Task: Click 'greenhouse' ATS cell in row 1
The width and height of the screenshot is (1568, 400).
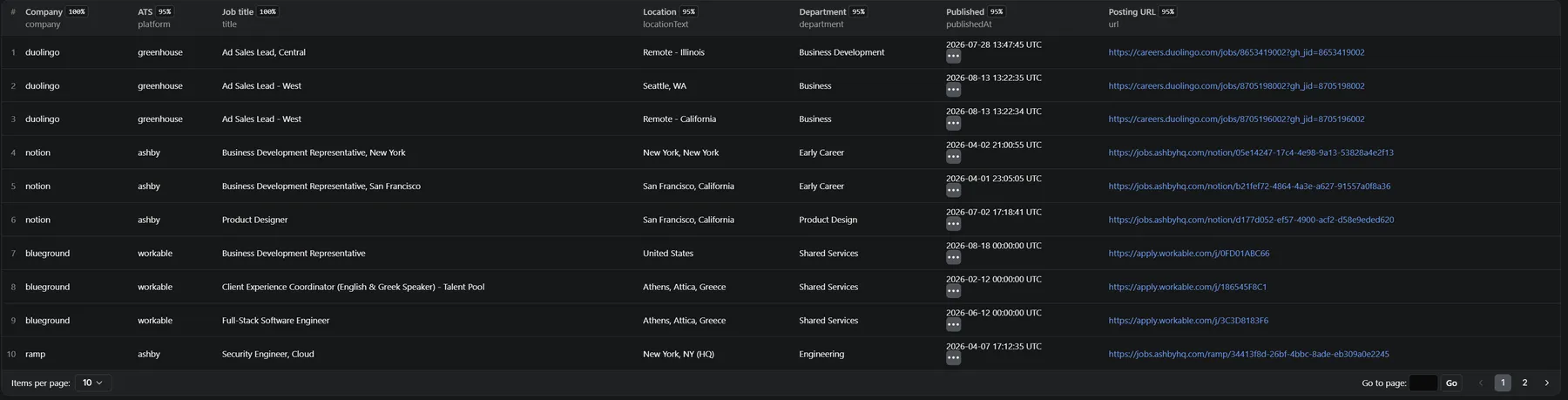Action: 160,52
